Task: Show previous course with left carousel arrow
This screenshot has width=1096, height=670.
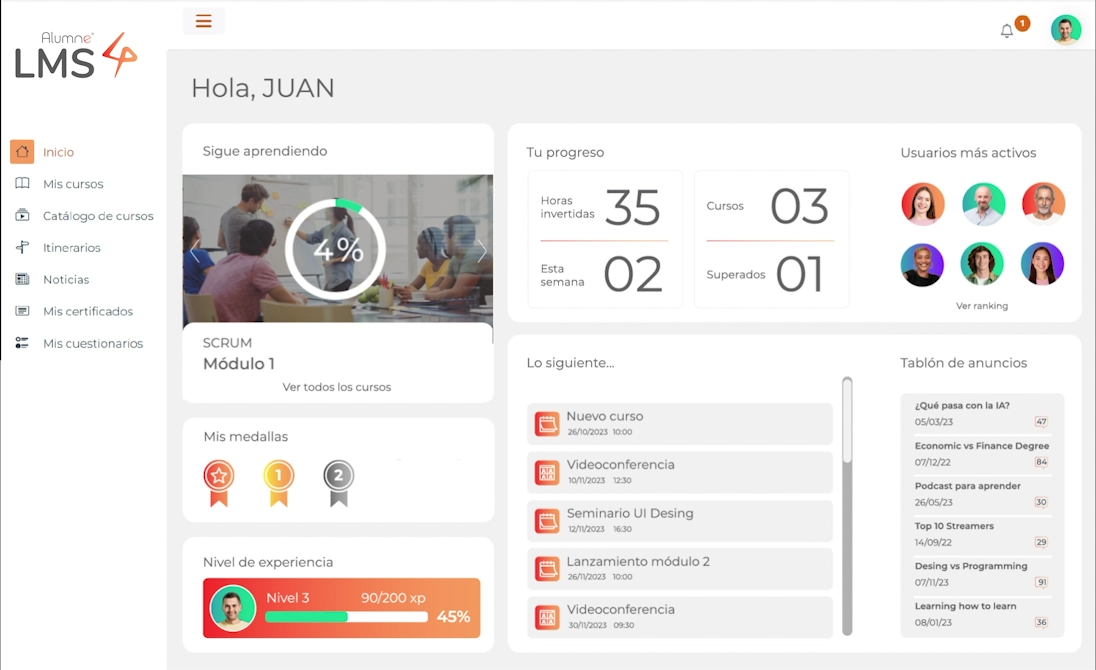Action: 195,251
